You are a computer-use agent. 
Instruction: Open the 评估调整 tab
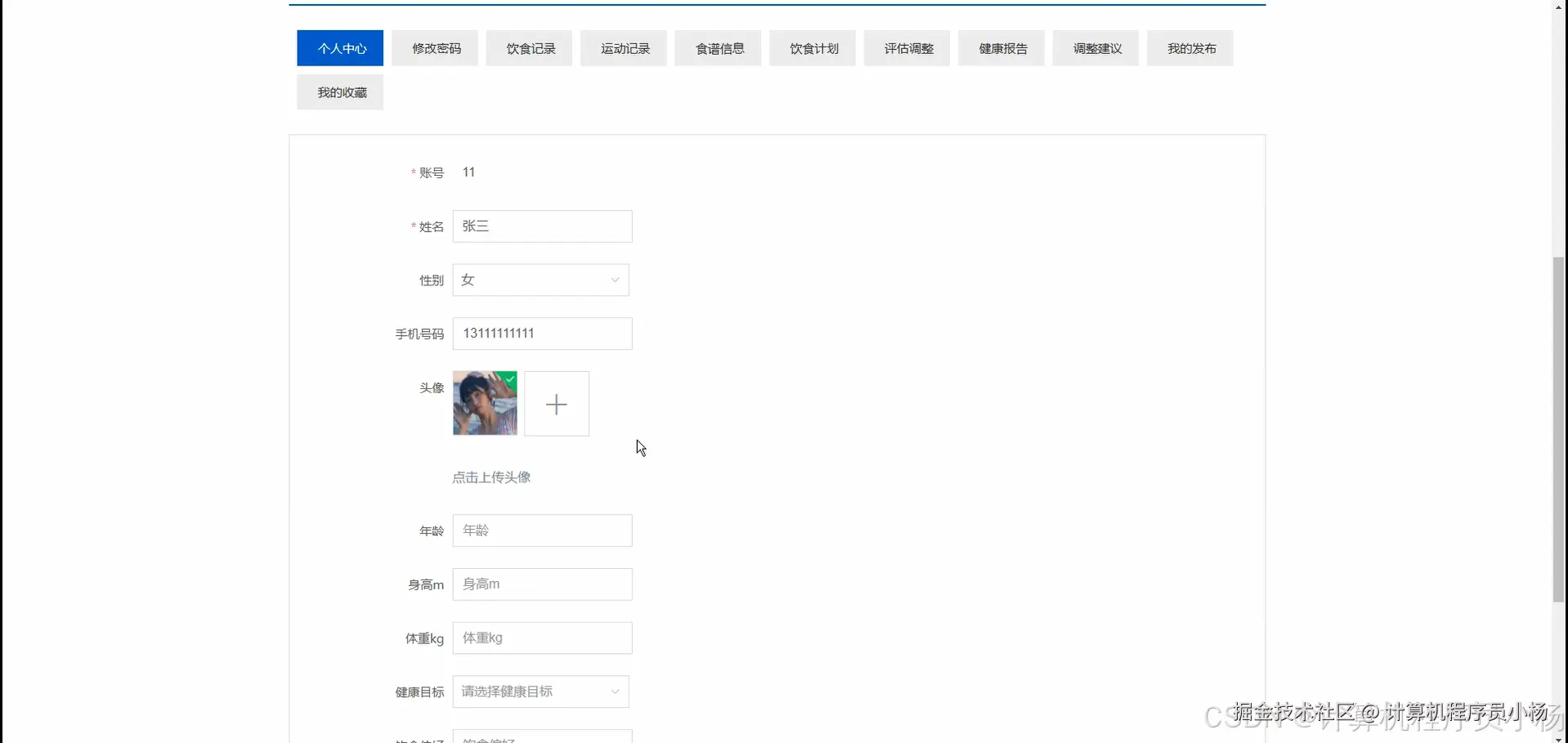click(907, 47)
